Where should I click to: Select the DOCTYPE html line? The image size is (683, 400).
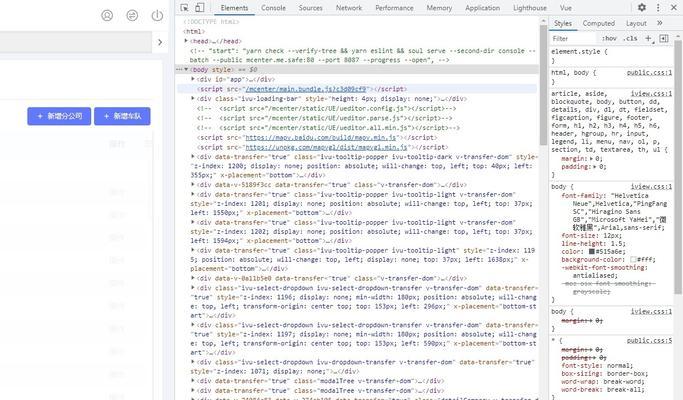tap(211, 22)
